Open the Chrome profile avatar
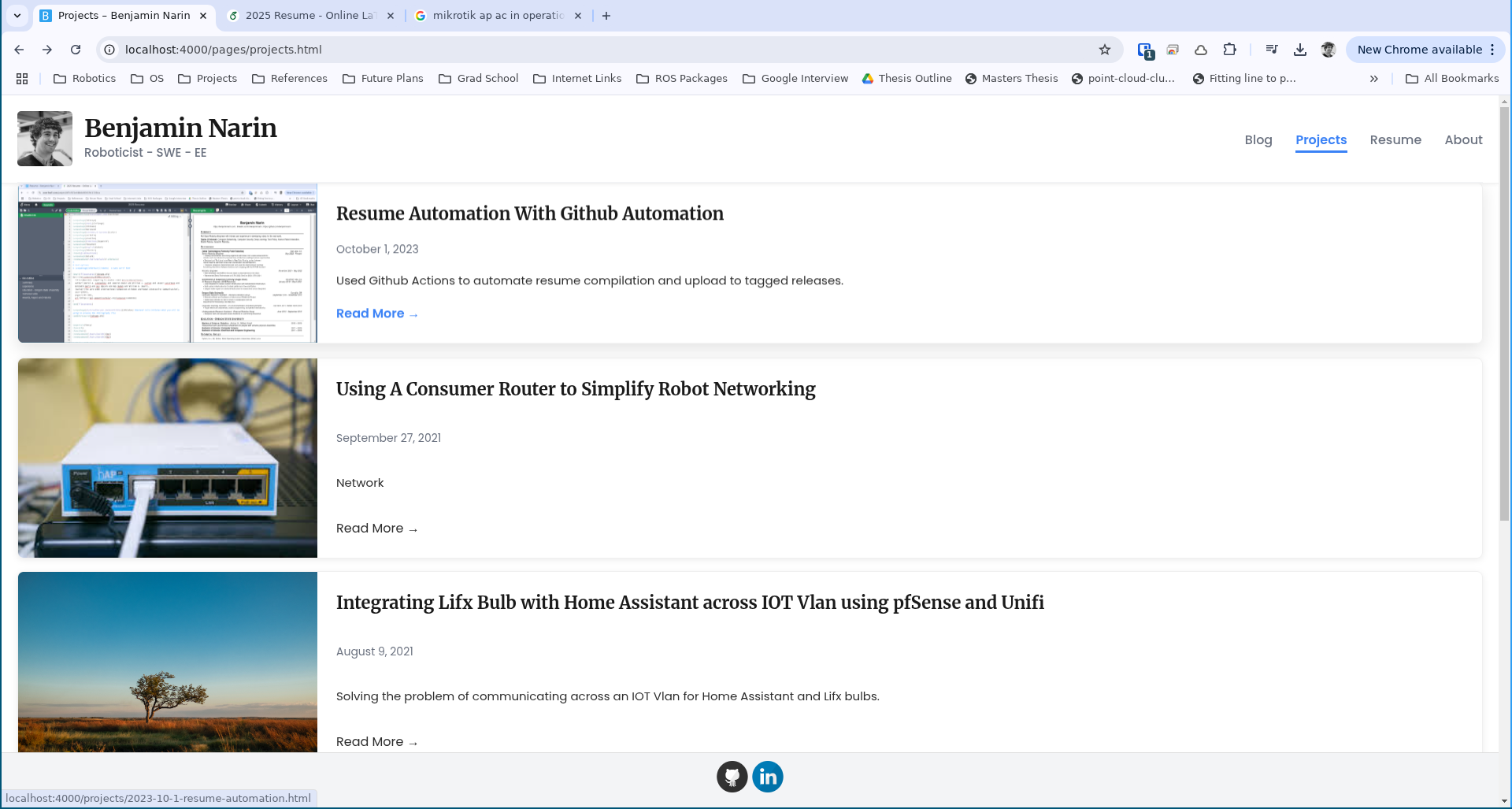The height and width of the screenshot is (809, 1512). click(x=1329, y=49)
